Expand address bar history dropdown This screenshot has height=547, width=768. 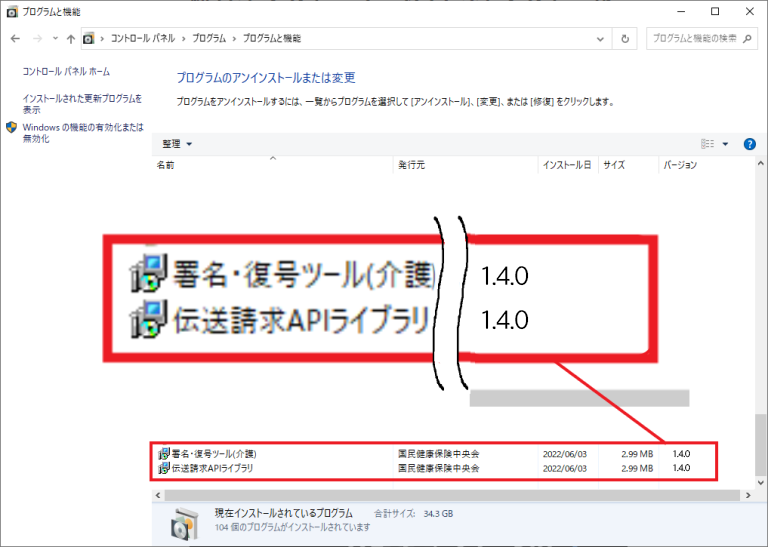(x=600, y=39)
